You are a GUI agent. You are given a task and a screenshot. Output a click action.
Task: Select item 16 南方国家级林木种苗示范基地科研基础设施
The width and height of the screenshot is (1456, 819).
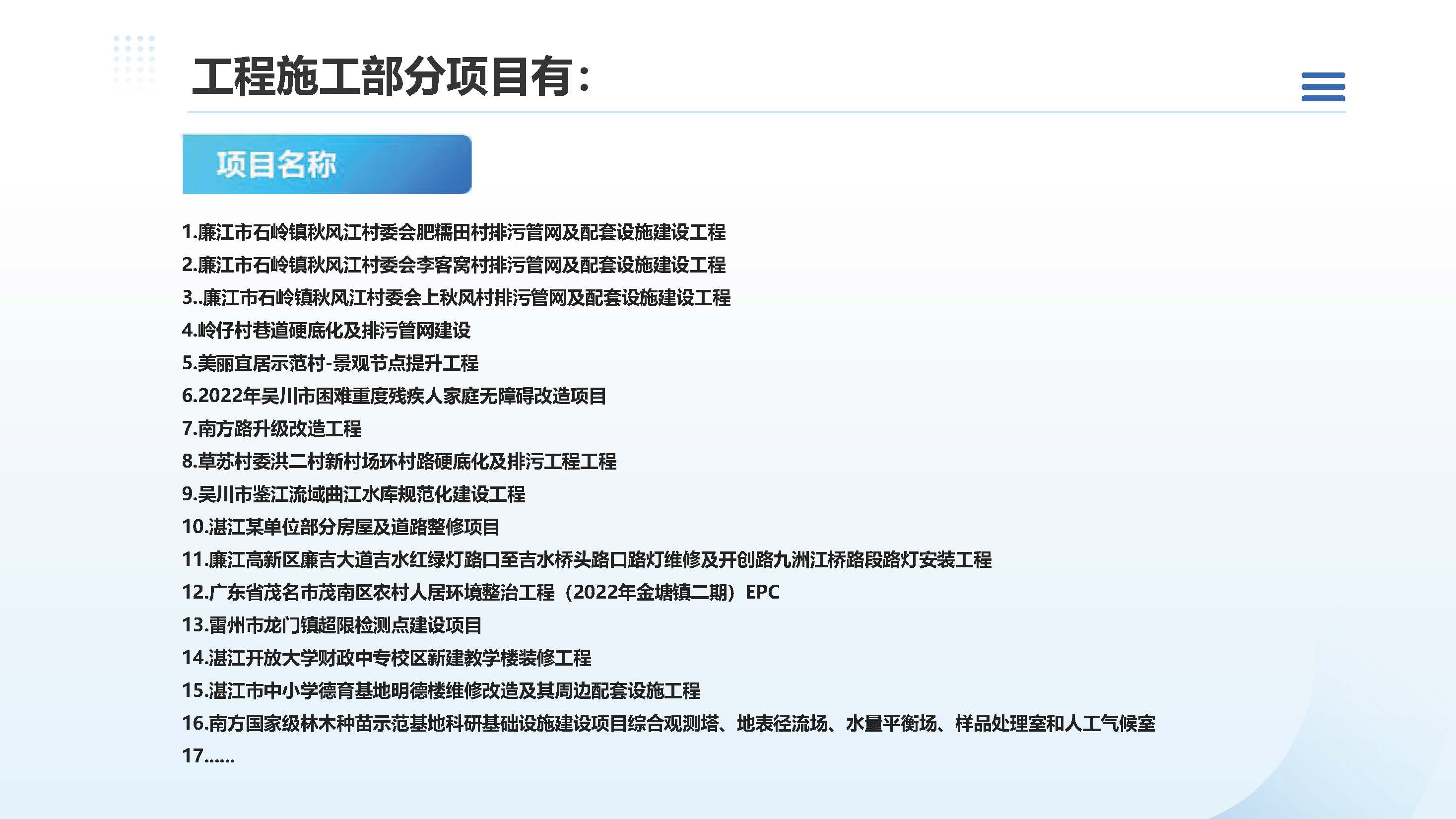coord(668,724)
